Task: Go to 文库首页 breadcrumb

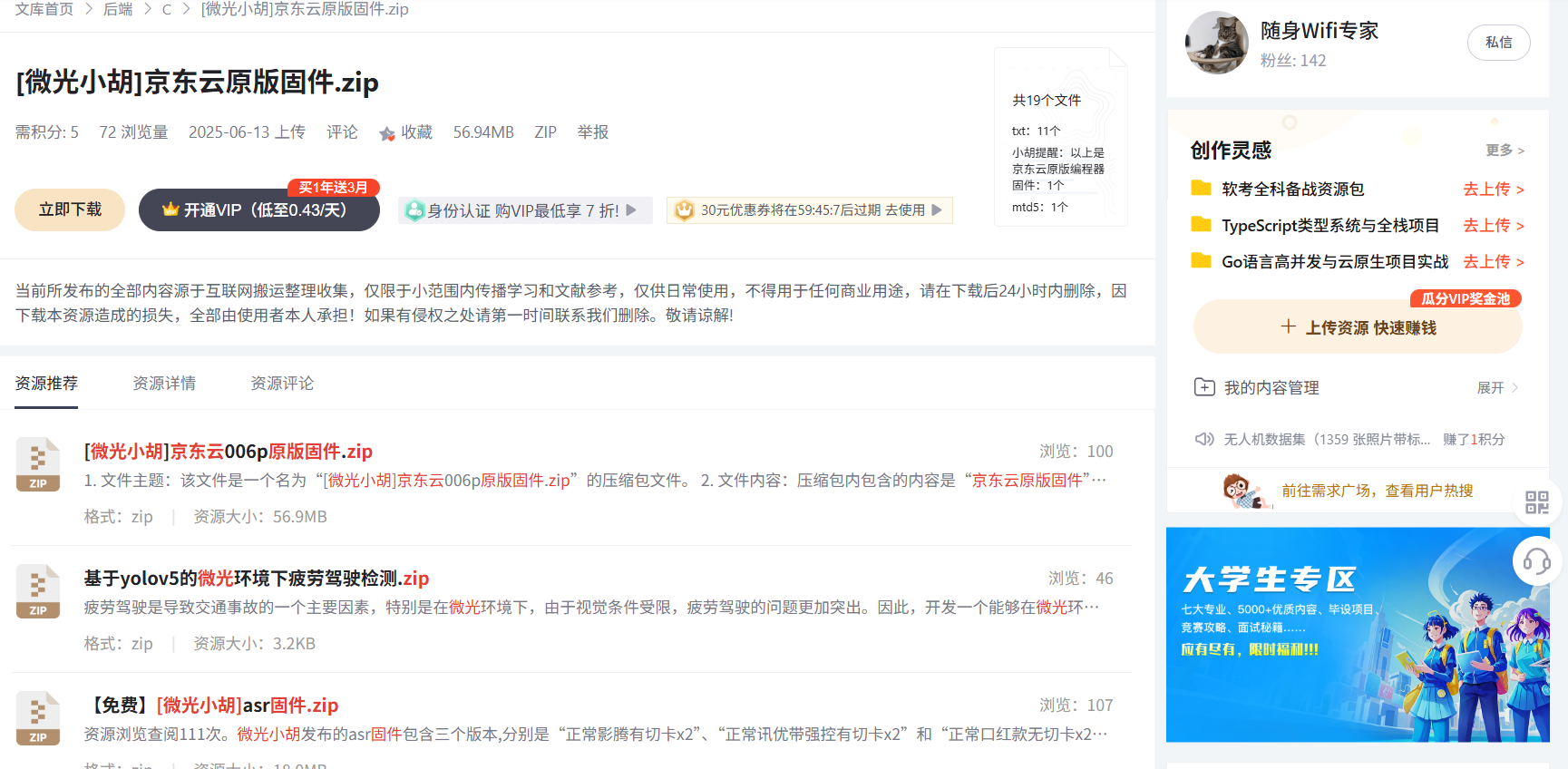Action: [44, 9]
